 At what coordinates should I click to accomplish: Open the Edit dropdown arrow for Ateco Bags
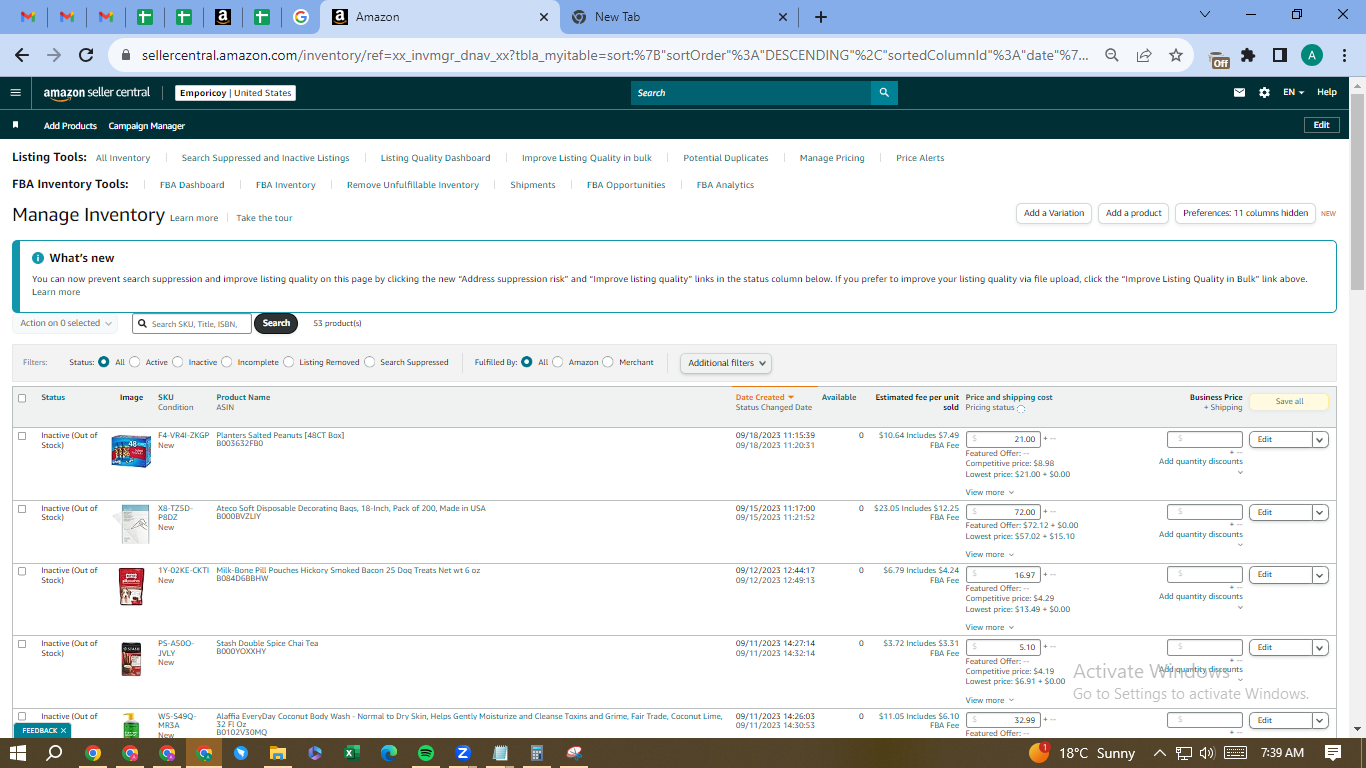1320,512
